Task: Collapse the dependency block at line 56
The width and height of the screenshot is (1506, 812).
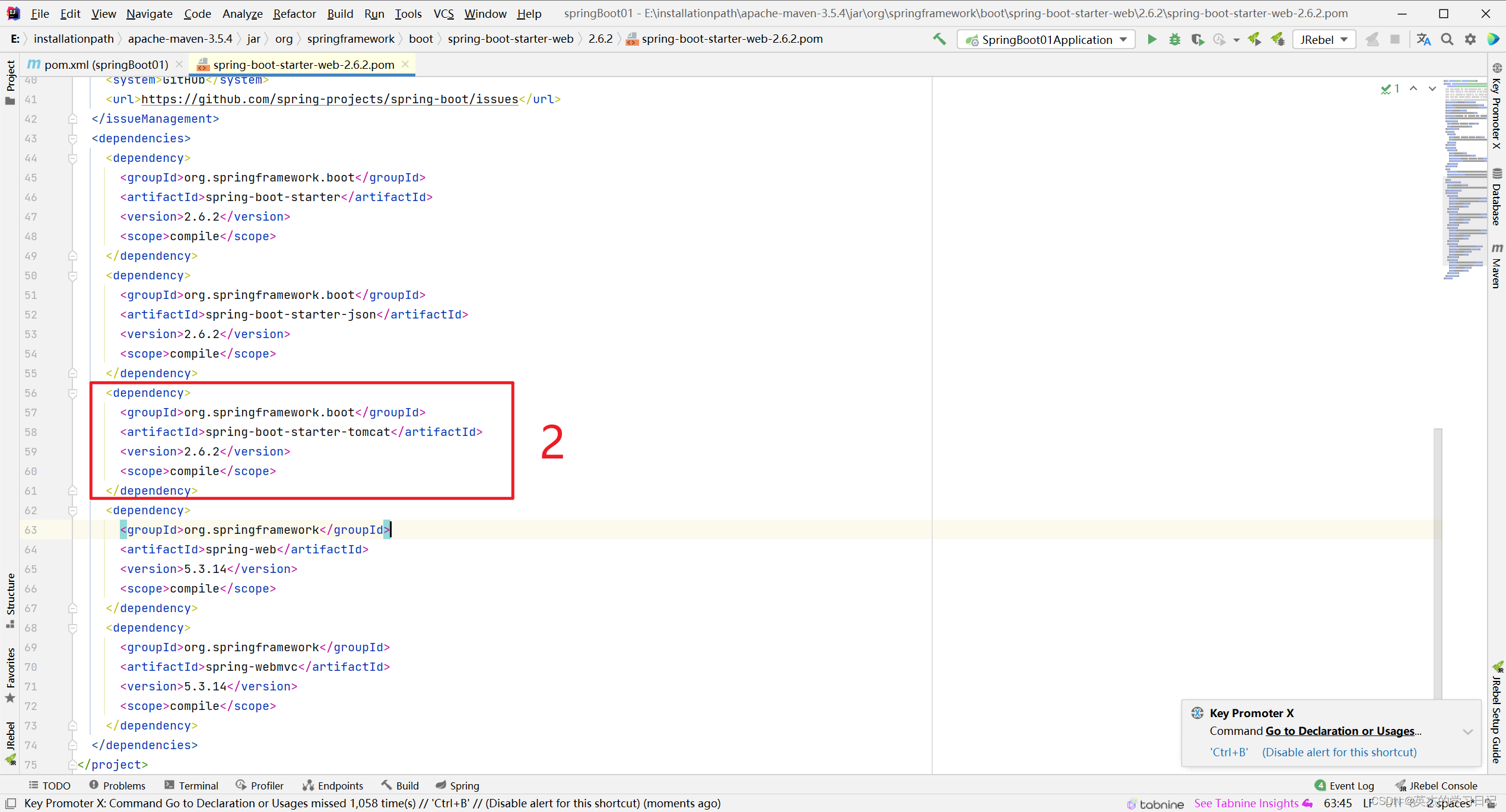Action: point(73,393)
